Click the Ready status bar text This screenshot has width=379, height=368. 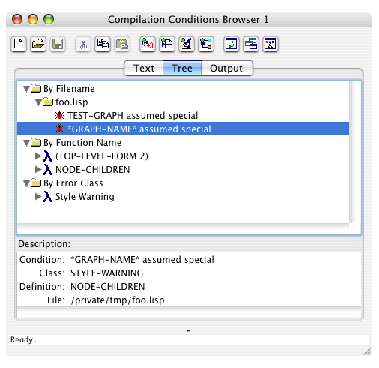tap(22, 340)
